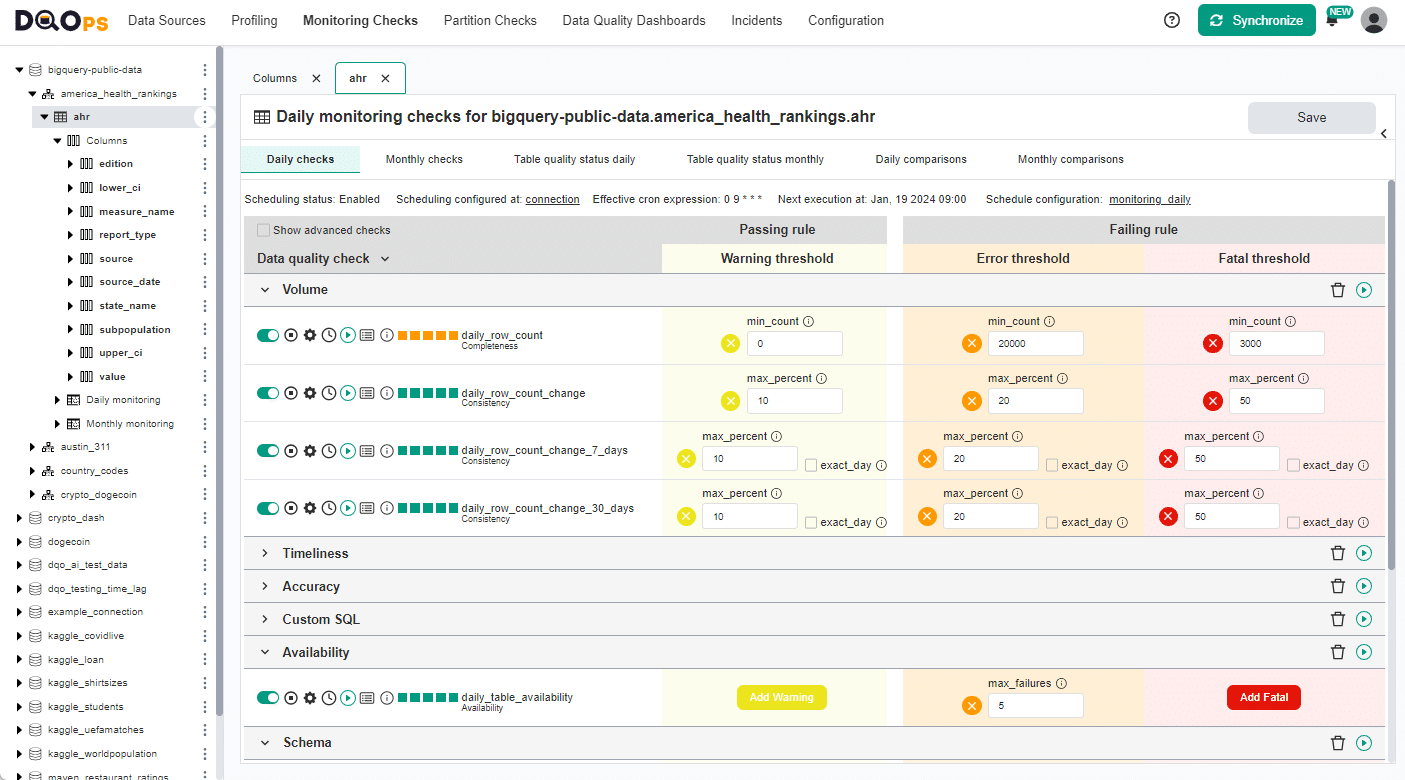The image size is (1405, 780).
Task: Expand the Accuracy section
Action: 264,586
